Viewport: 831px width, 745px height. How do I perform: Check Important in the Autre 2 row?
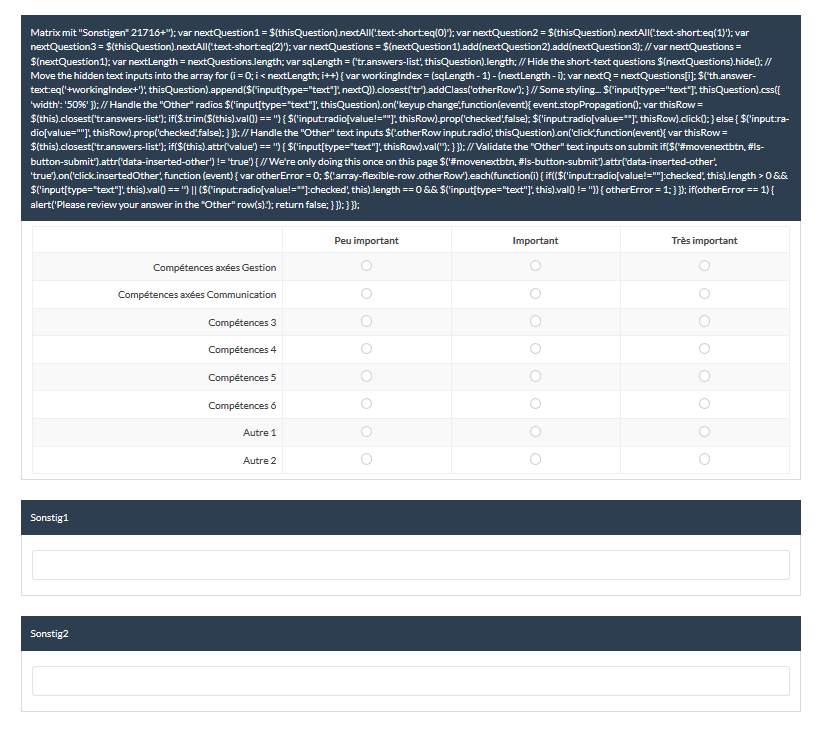point(535,460)
